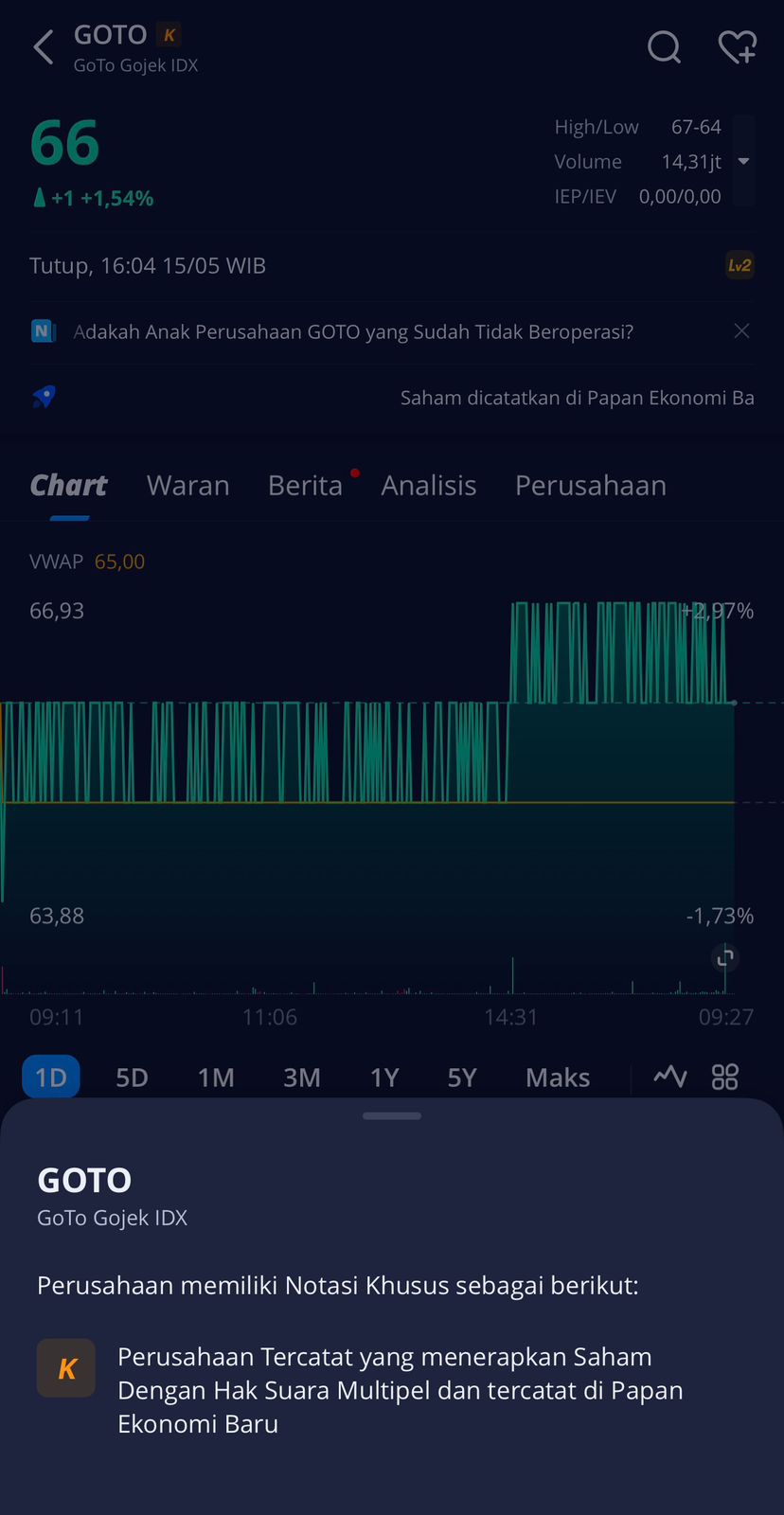
Task: Open the search magnifier icon
Action: tap(664, 46)
